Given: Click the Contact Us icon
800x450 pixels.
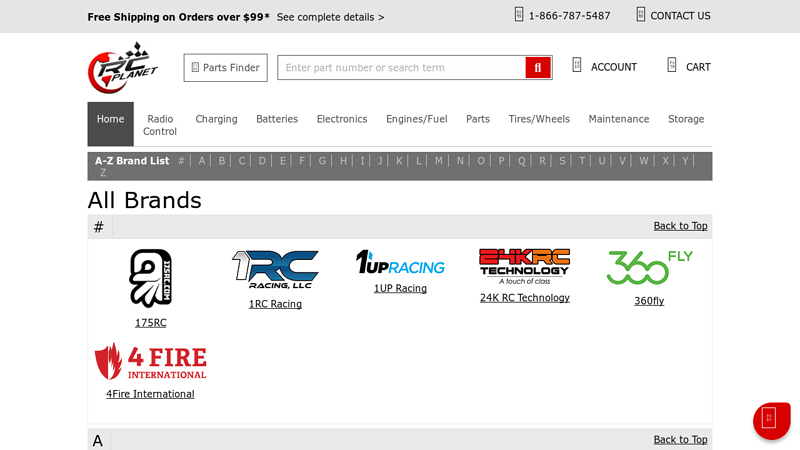Looking at the screenshot, I should [640, 14].
